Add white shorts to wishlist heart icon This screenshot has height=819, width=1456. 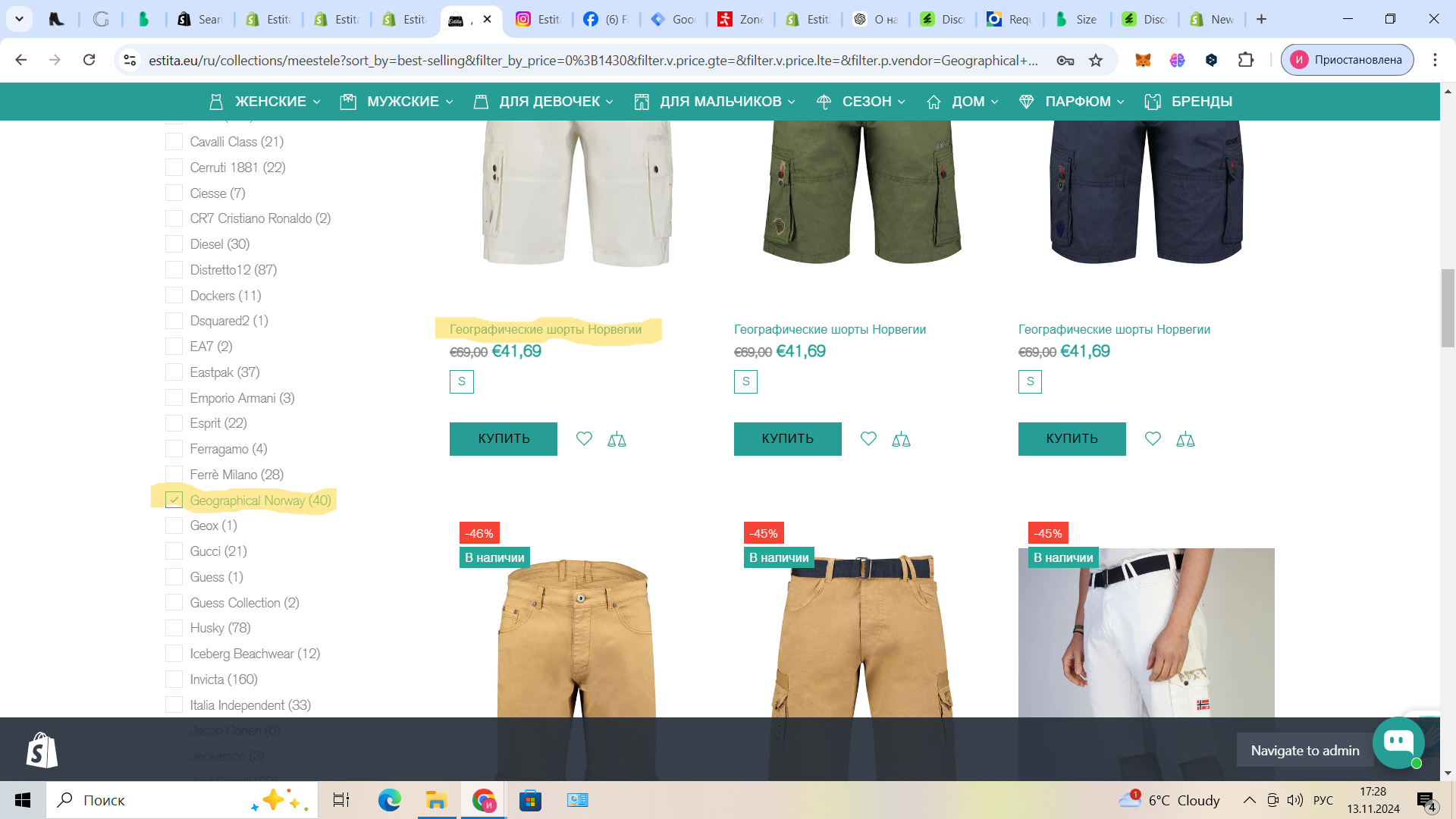pyautogui.click(x=584, y=439)
